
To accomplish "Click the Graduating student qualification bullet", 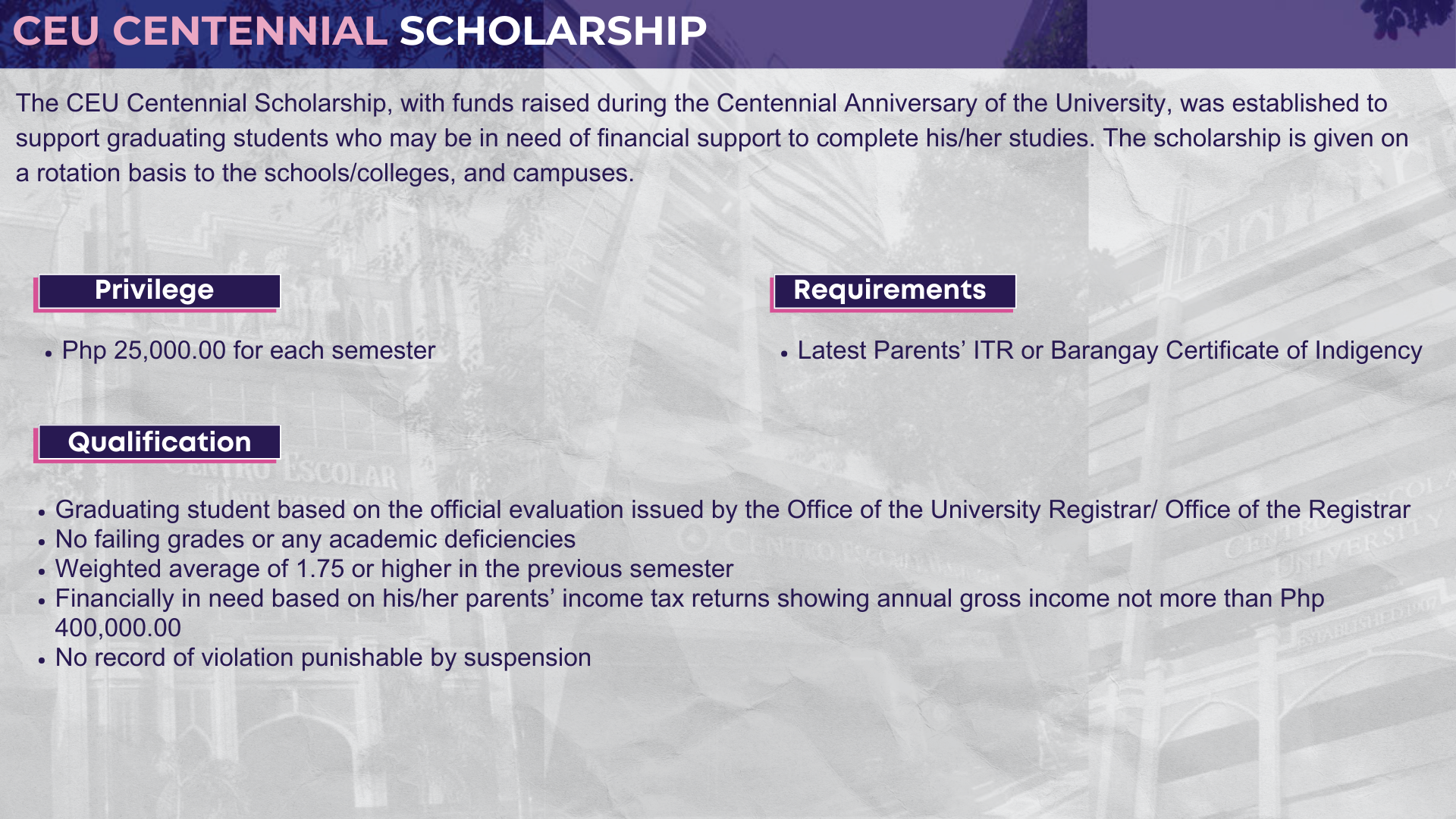I will click(x=733, y=510).
